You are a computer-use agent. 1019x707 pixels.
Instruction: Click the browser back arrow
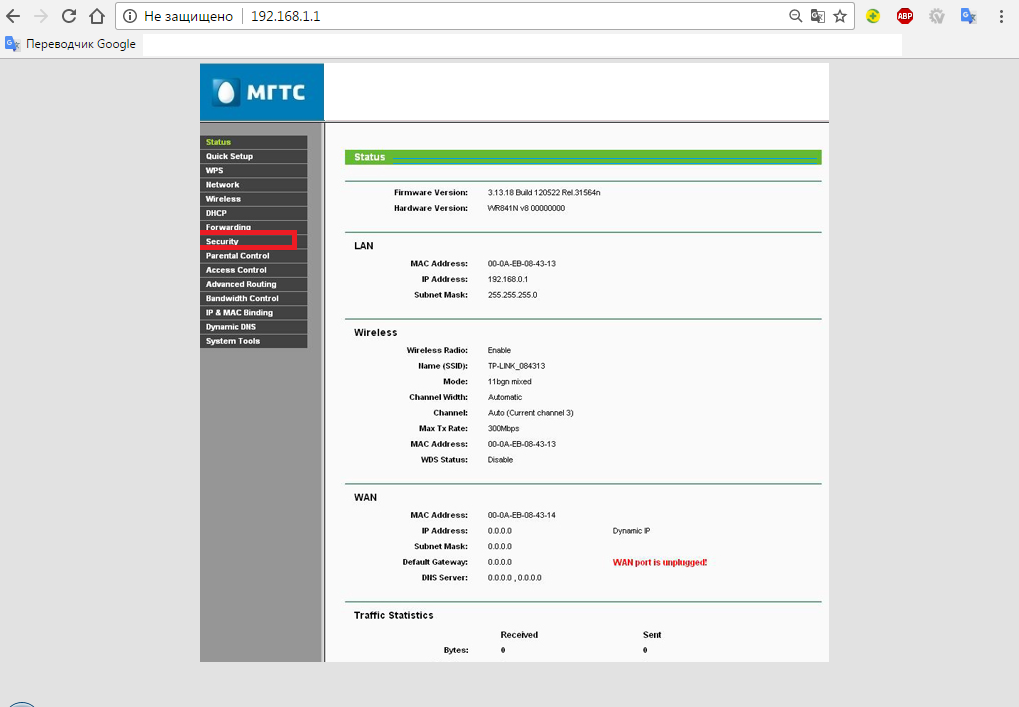click(x=14, y=16)
